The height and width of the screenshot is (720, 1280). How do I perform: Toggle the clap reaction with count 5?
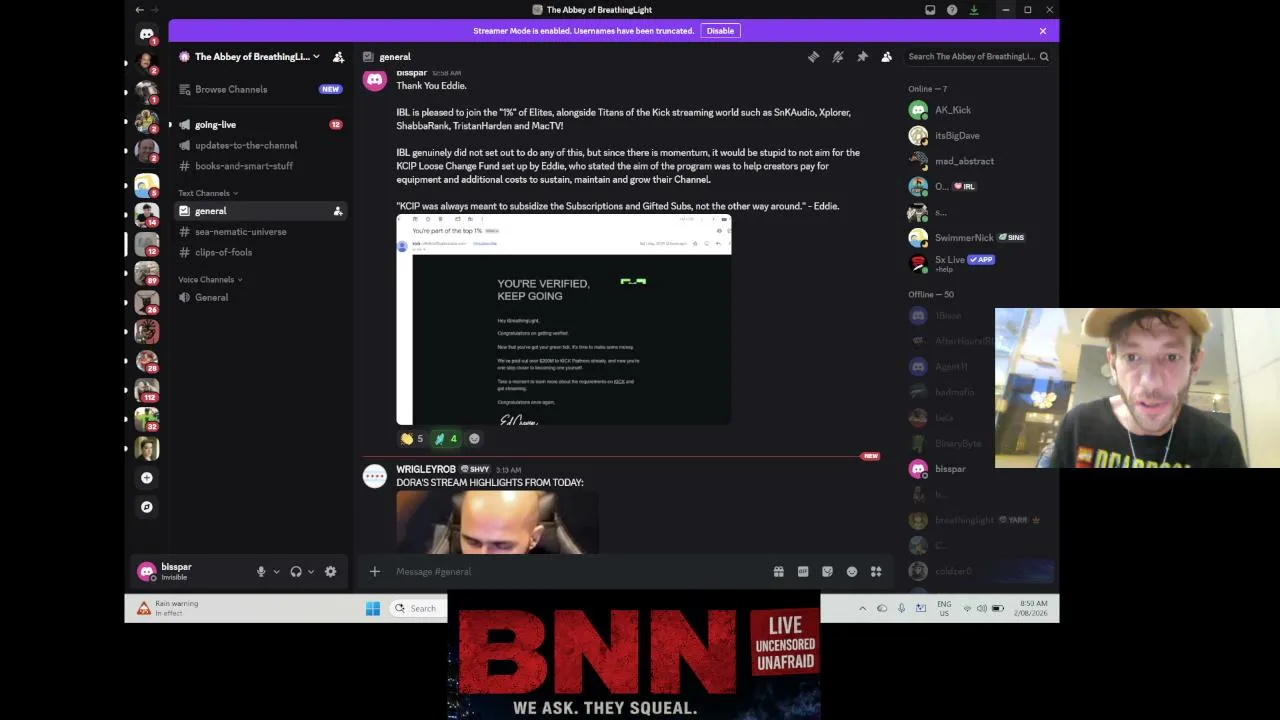pos(412,439)
